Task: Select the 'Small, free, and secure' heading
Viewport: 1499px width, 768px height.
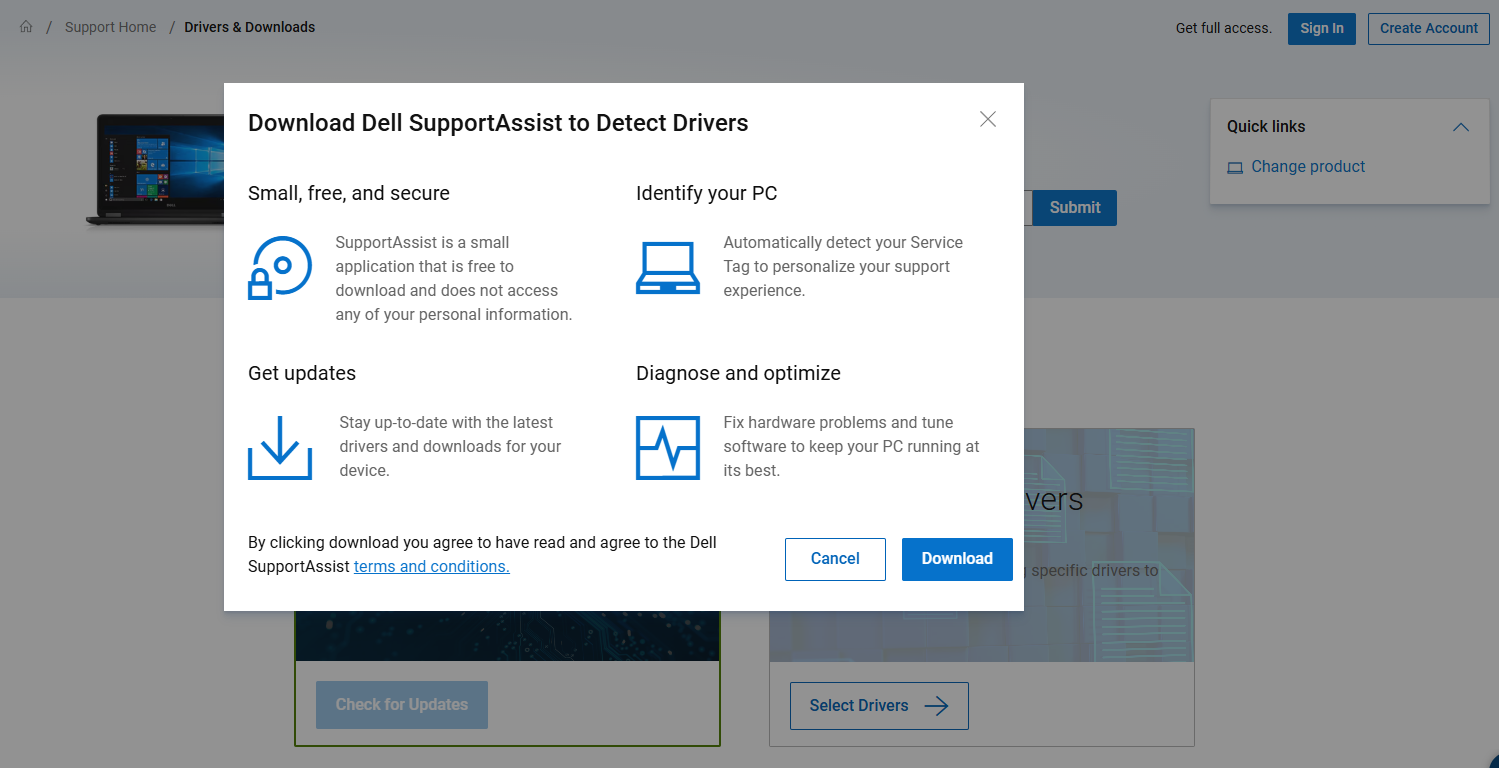Action: (349, 193)
